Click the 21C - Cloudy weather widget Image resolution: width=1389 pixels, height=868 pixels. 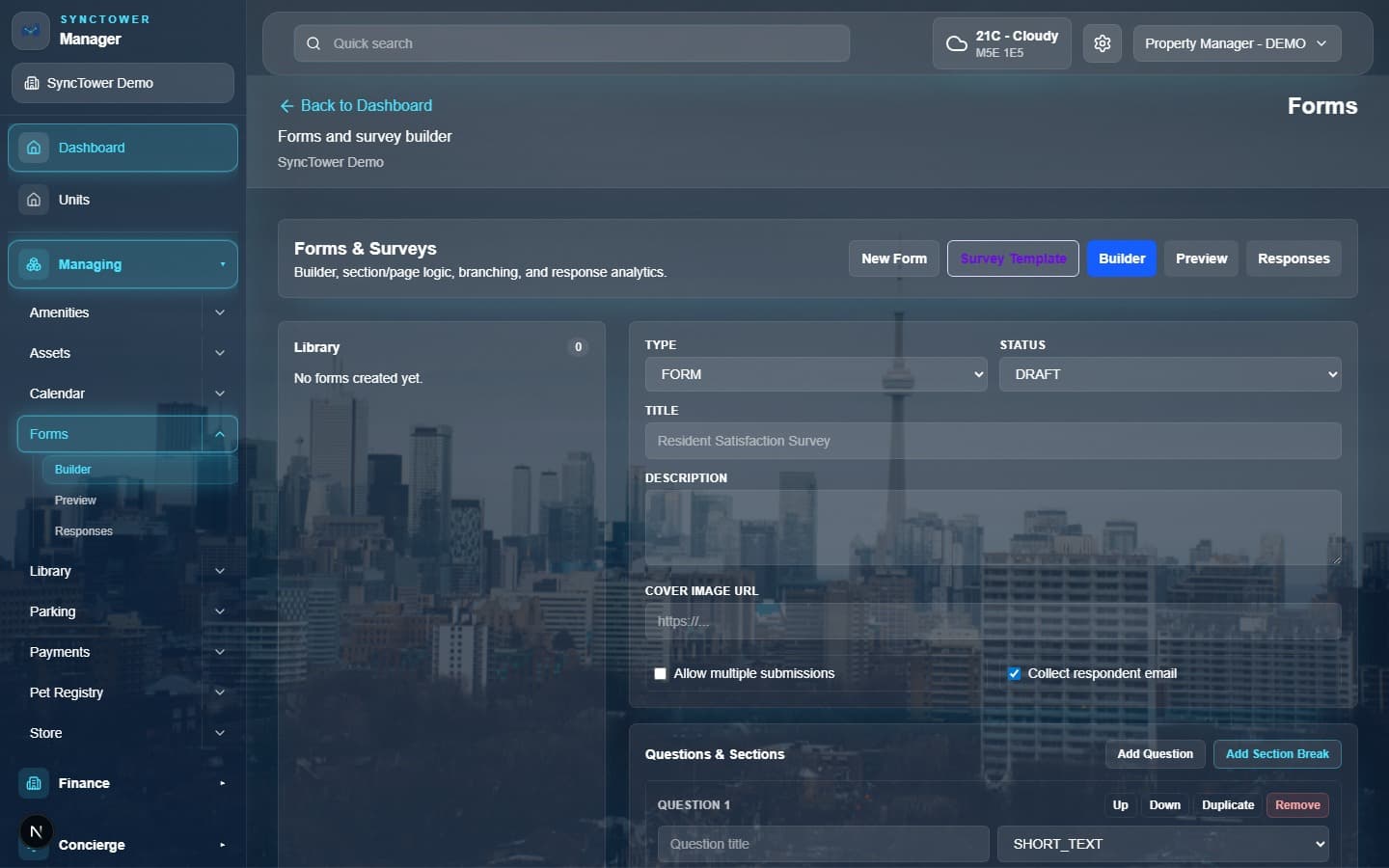tap(1001, 43)
